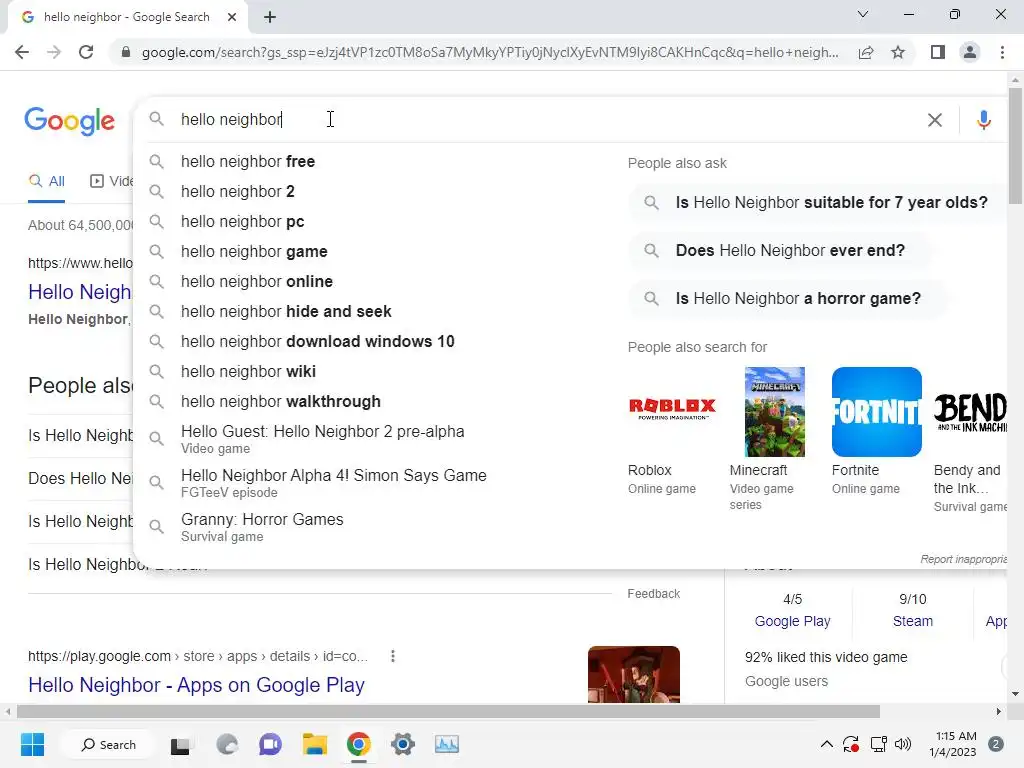Click the Feedback link
This screenshot has width=1024, height=768.
click(x=654, y=594)
